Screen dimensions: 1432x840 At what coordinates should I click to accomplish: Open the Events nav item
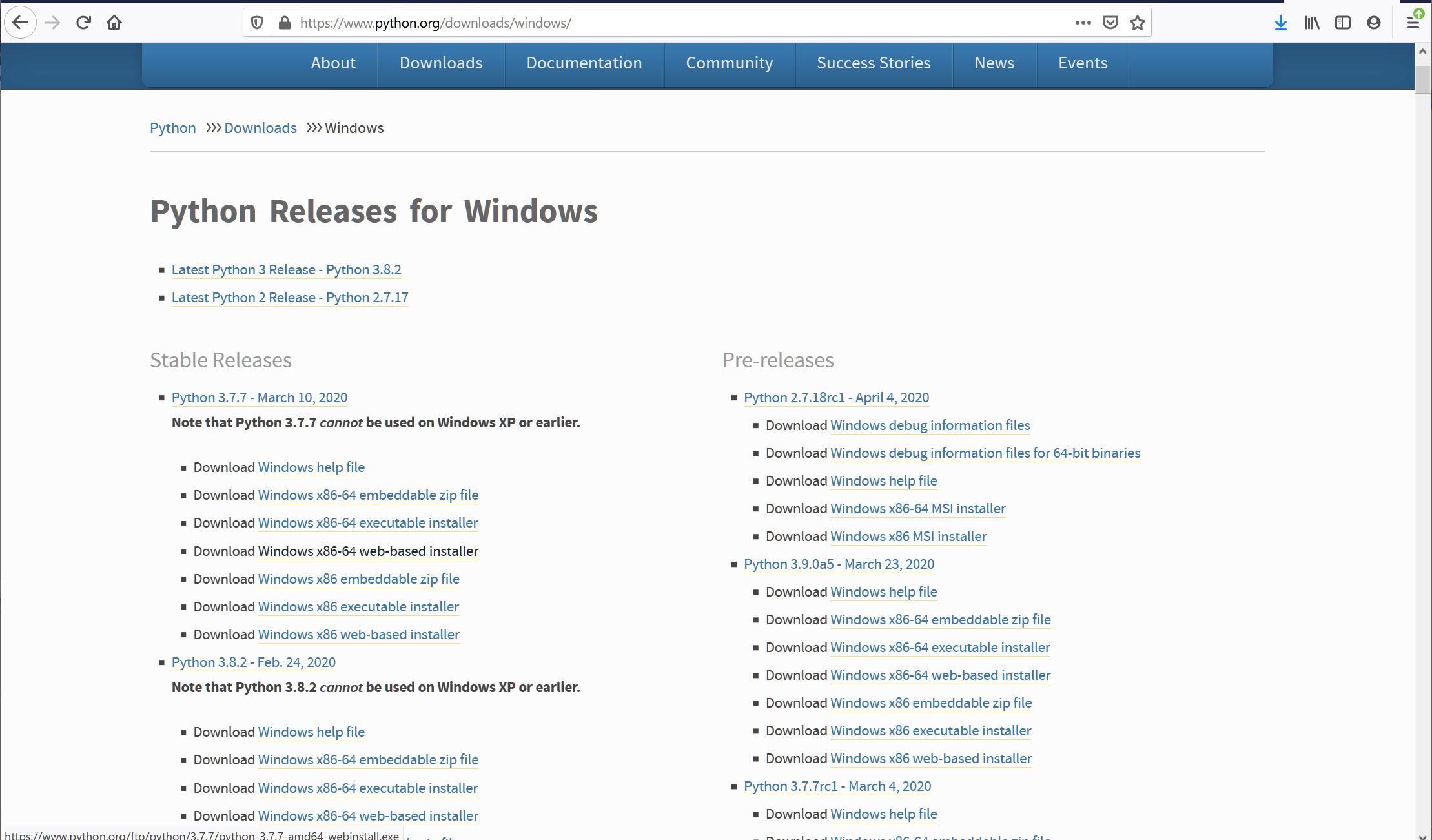tap(1083, 63)
